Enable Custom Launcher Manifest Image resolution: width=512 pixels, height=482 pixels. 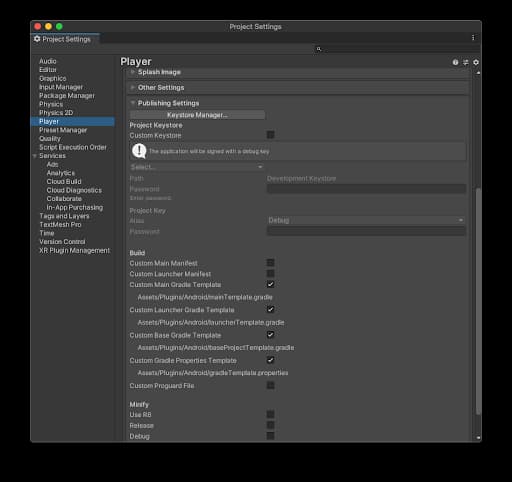coord(271,273)
